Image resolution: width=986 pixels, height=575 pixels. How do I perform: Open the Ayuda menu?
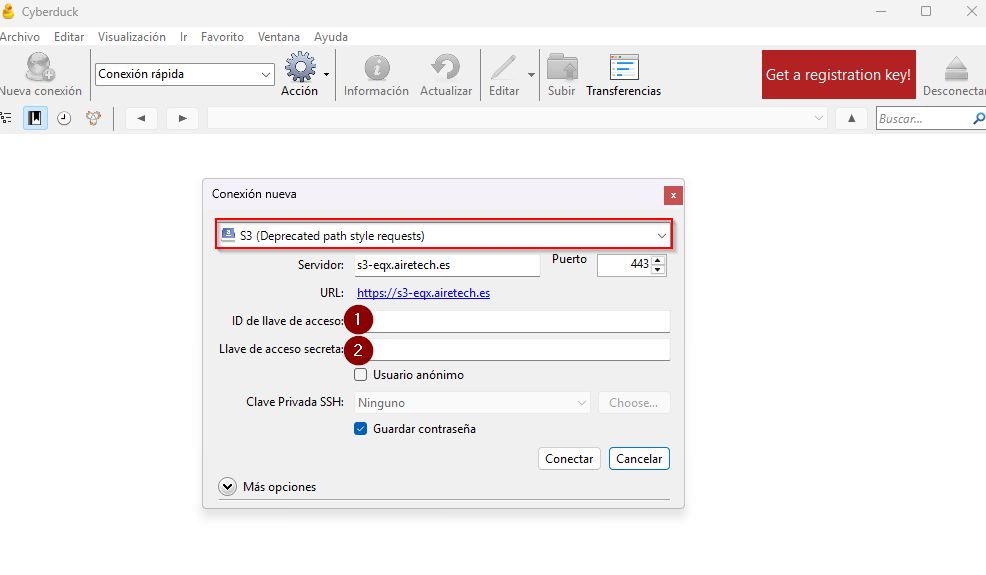coord(331,37)
